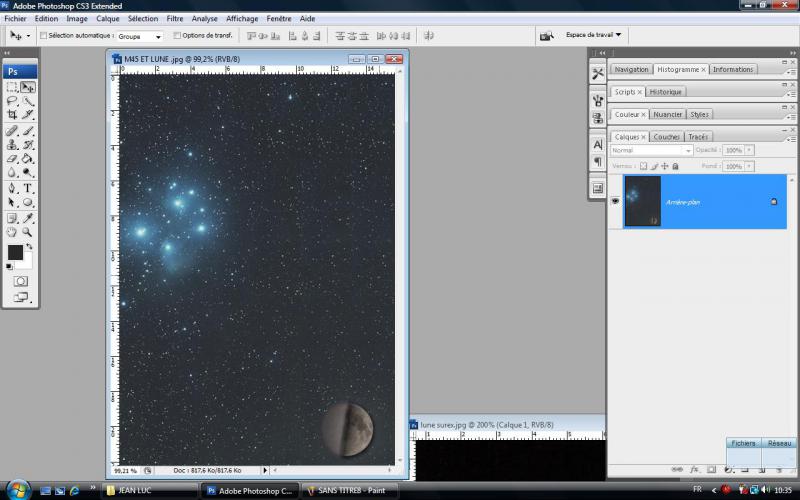The height and width of the screenshot is (500, 800).
Task: Open the Tool Presets collapsed panel icon
Action: click(x=597, y=74)
